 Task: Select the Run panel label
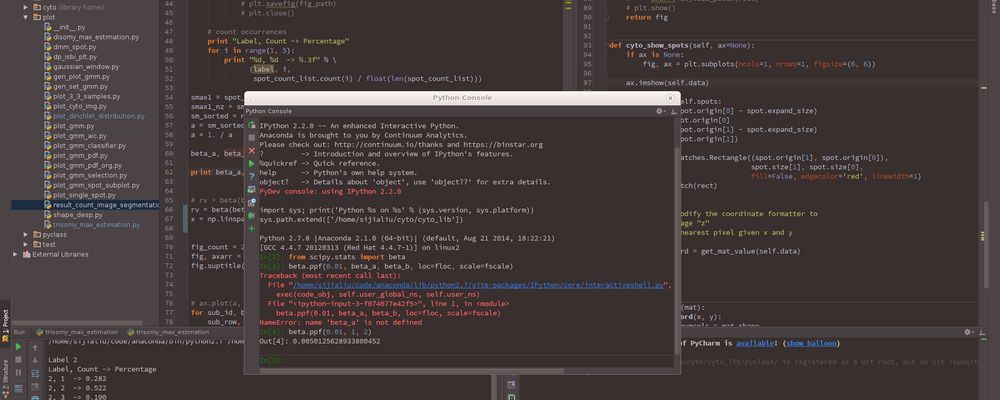pos(20,332)
